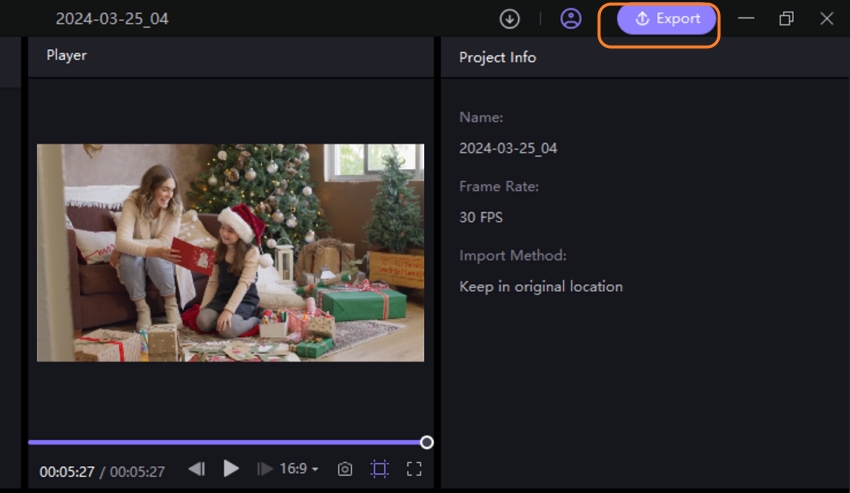Step back to the previous frame

(197, 469)
